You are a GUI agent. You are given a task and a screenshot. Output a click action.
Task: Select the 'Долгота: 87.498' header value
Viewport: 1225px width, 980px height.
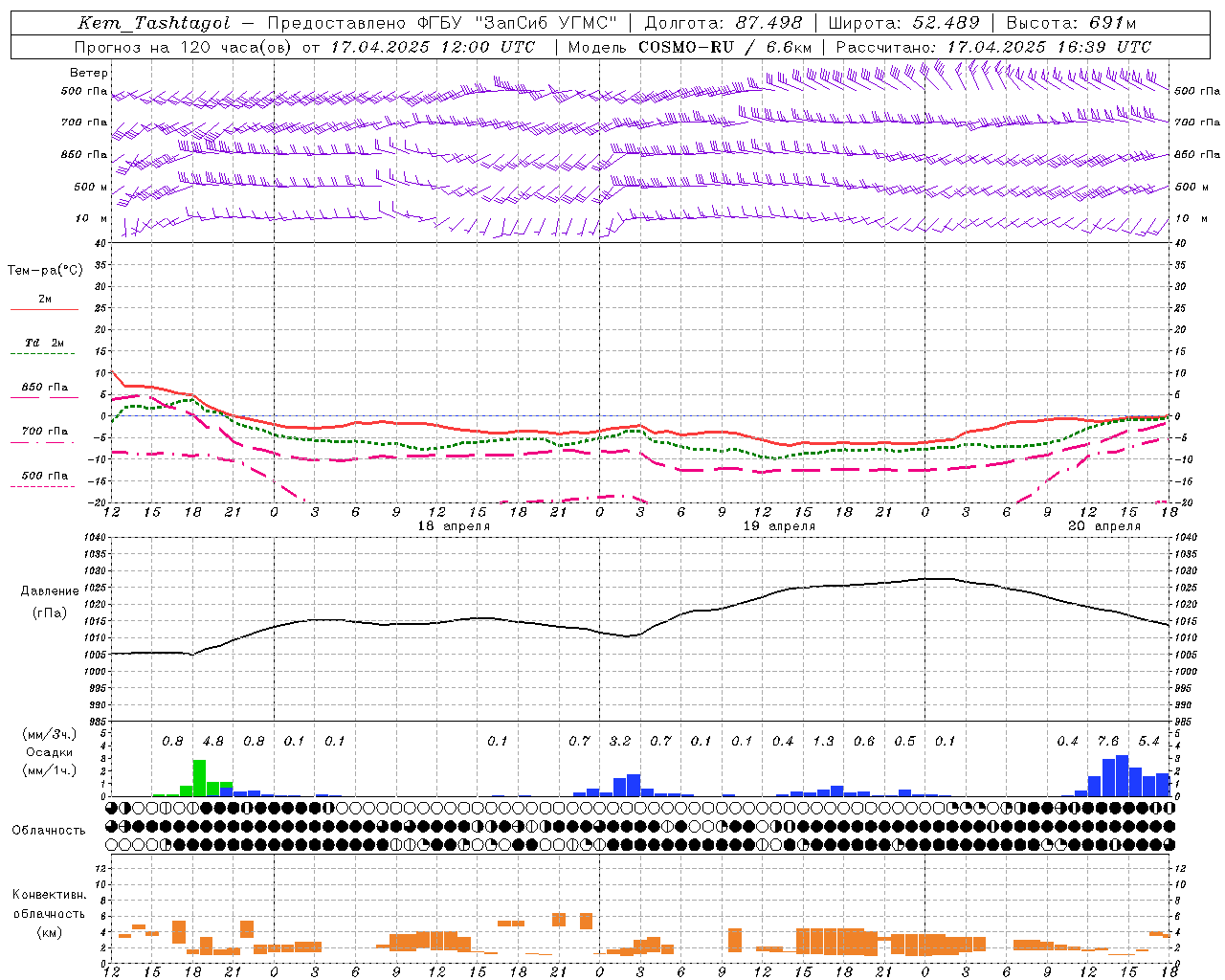point(724,23)
